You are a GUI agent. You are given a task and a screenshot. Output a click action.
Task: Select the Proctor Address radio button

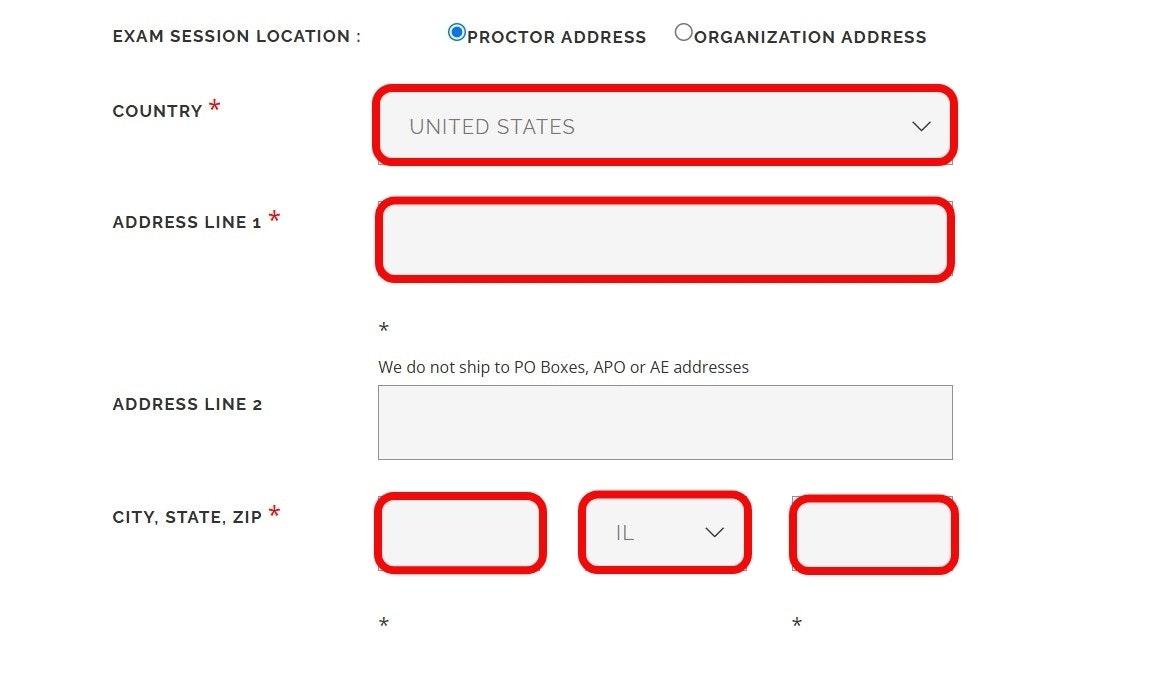[457, 33]
